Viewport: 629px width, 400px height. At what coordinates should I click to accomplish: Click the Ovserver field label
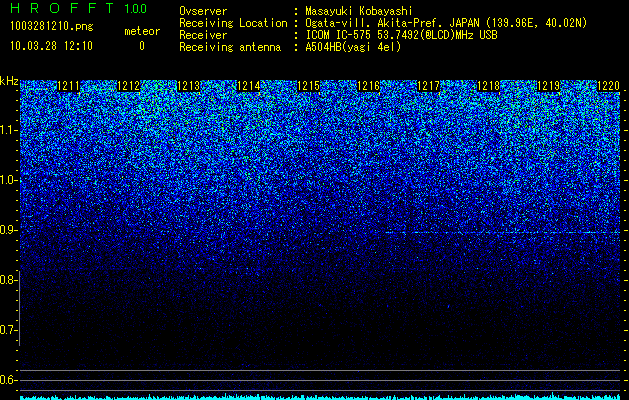pos(203,11)
